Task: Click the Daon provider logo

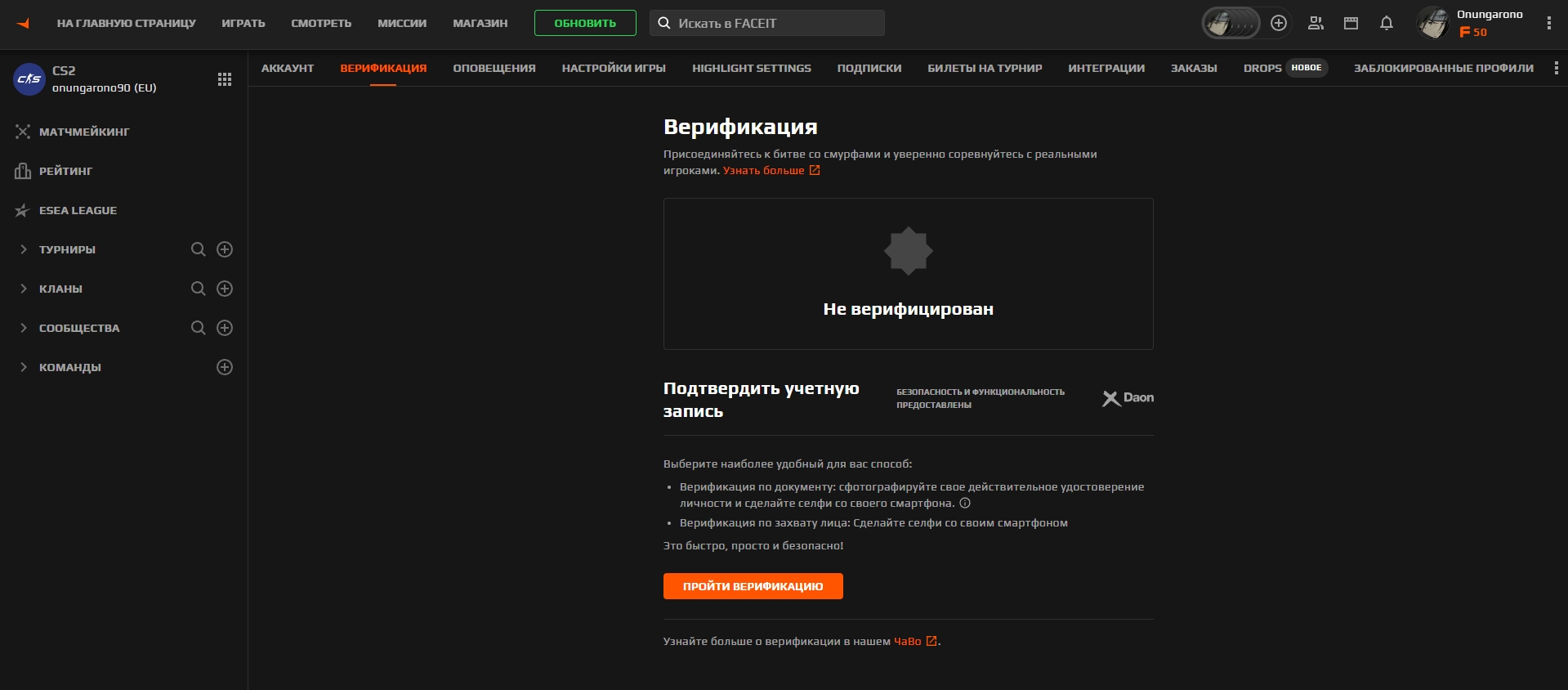Action: [1128, 398]
